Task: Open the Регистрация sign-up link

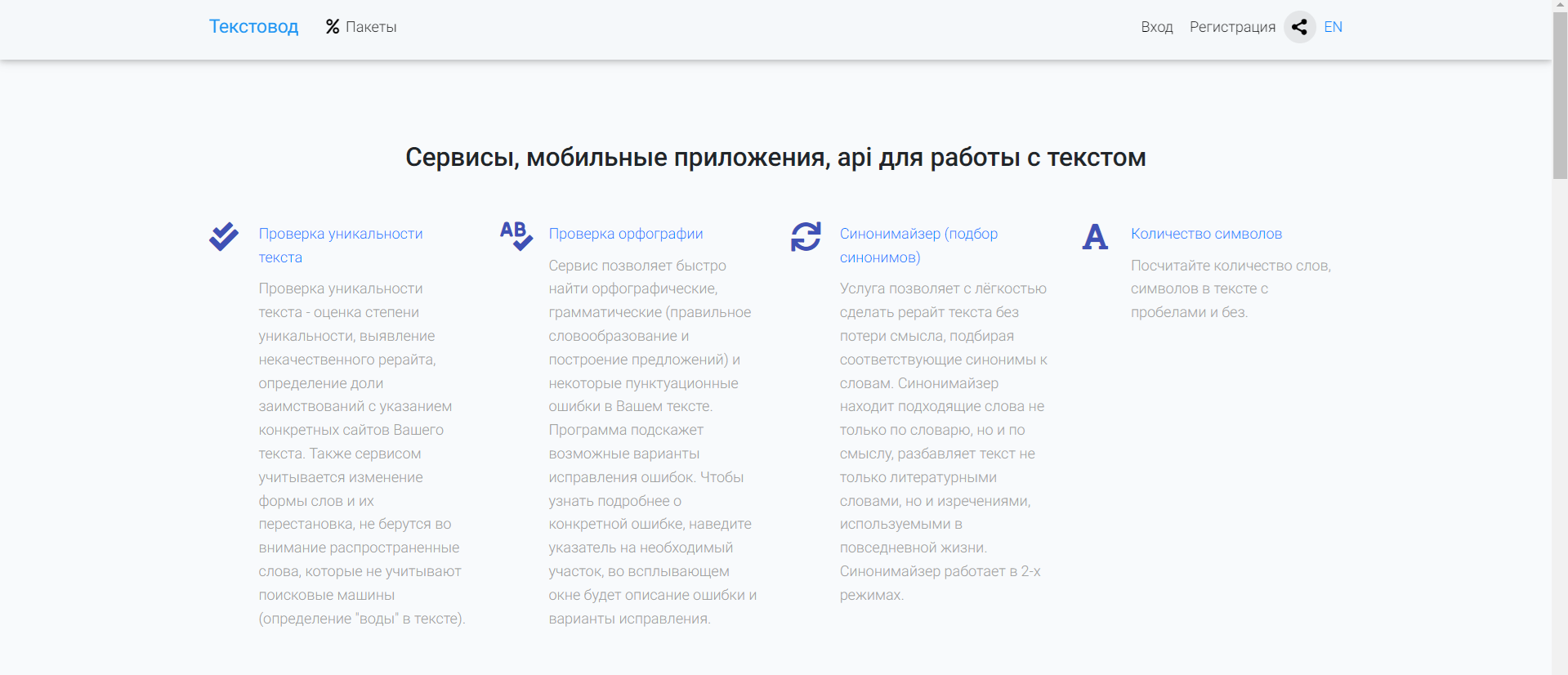Action: 1232,27
